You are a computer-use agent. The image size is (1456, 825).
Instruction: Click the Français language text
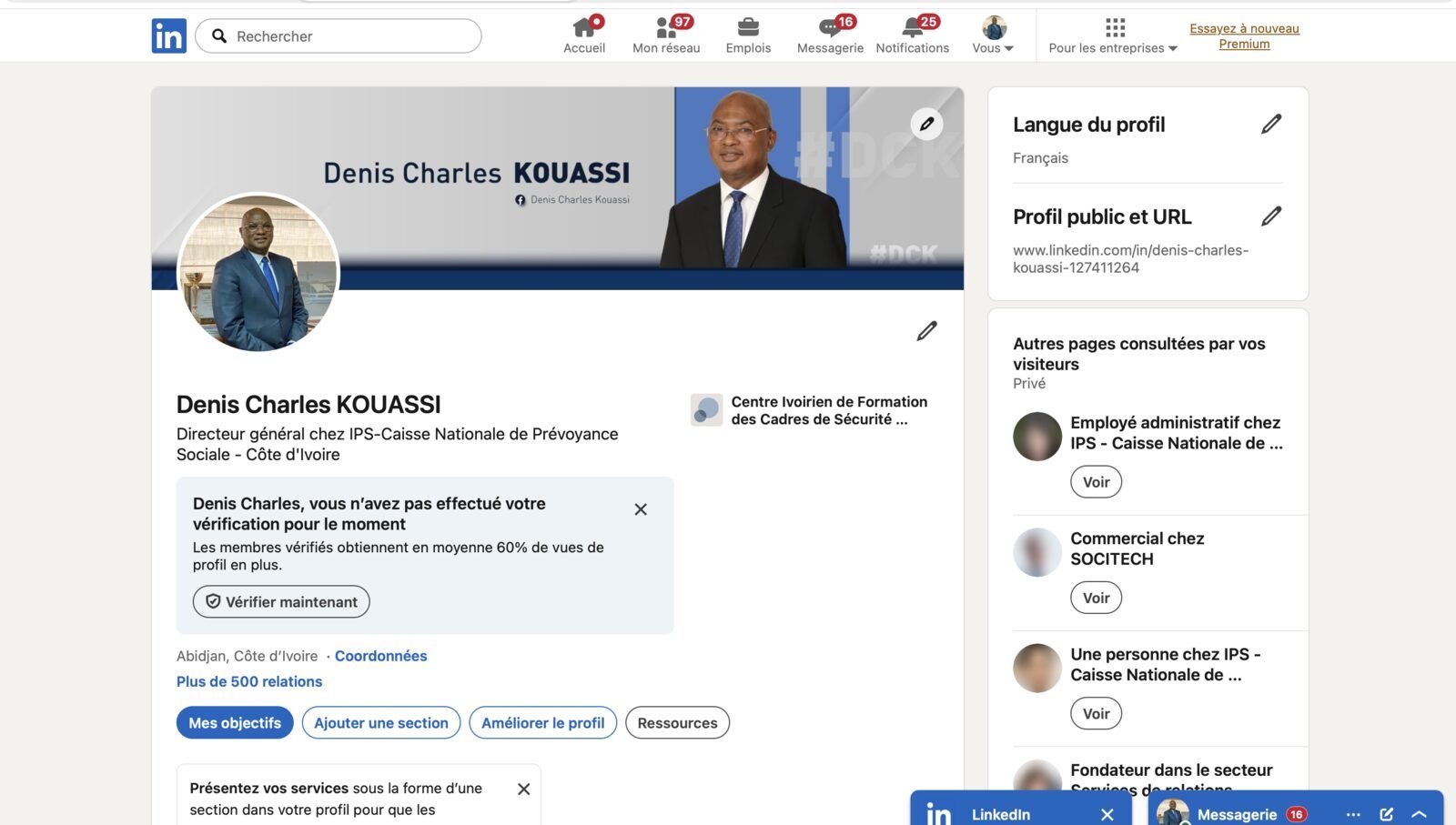[x=1040, y=158]
